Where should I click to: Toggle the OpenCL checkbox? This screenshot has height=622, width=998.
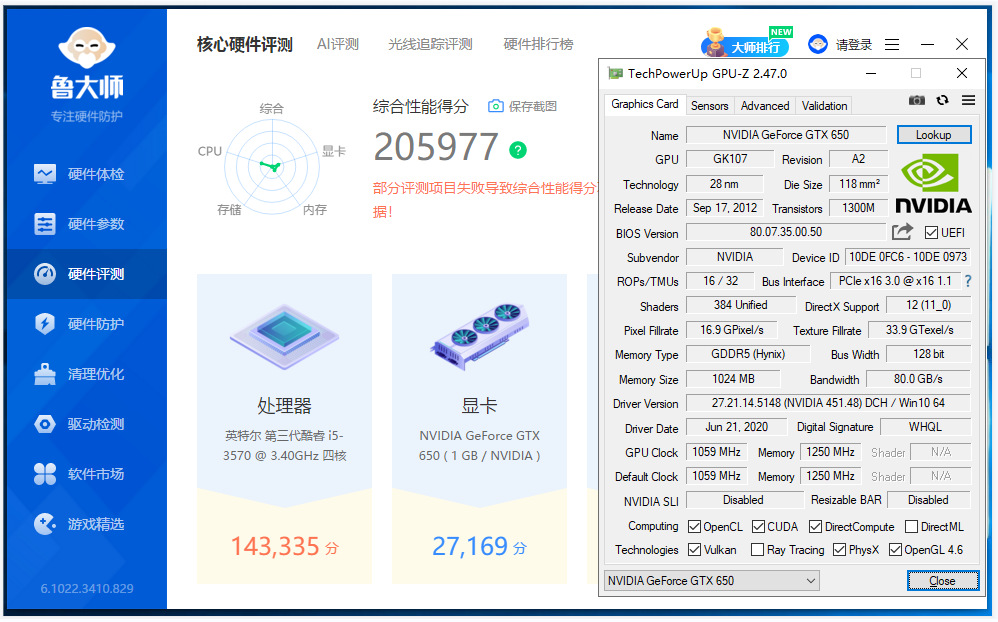click(x=695, y=526)
